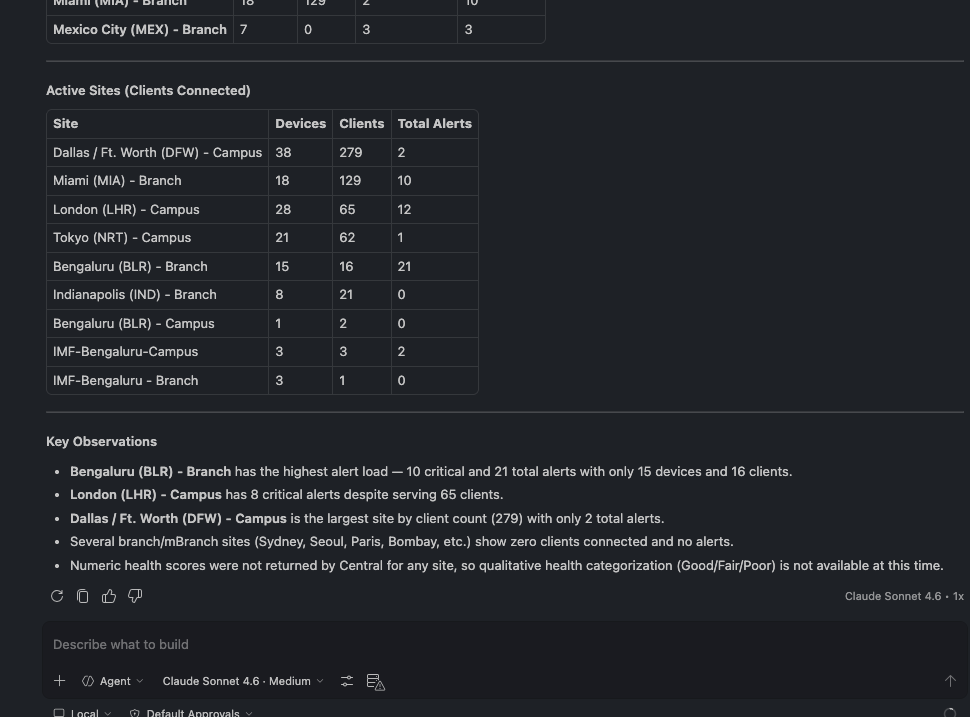
Task: Toggle the Agent mode brackets icon
Action: coord(87,681)
